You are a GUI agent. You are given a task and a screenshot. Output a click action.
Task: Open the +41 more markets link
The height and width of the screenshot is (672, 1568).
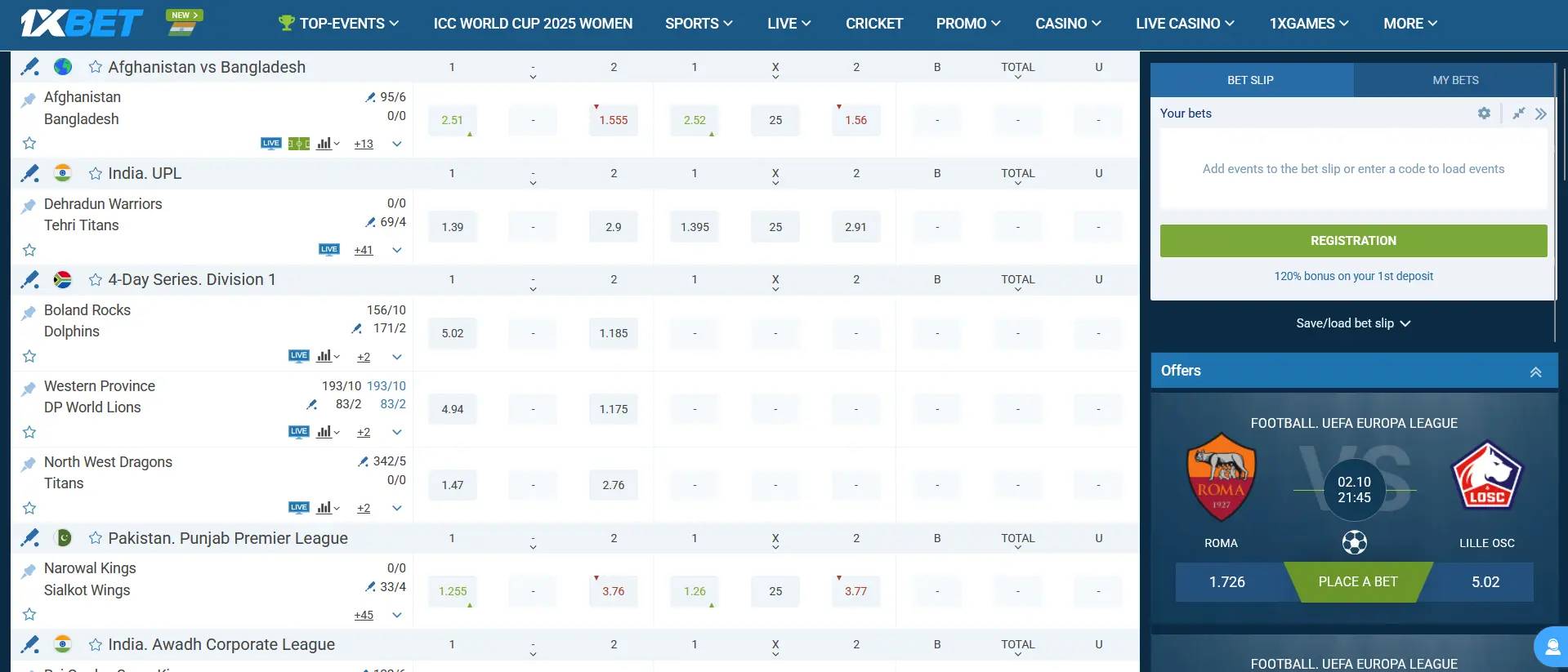(364, 250)
